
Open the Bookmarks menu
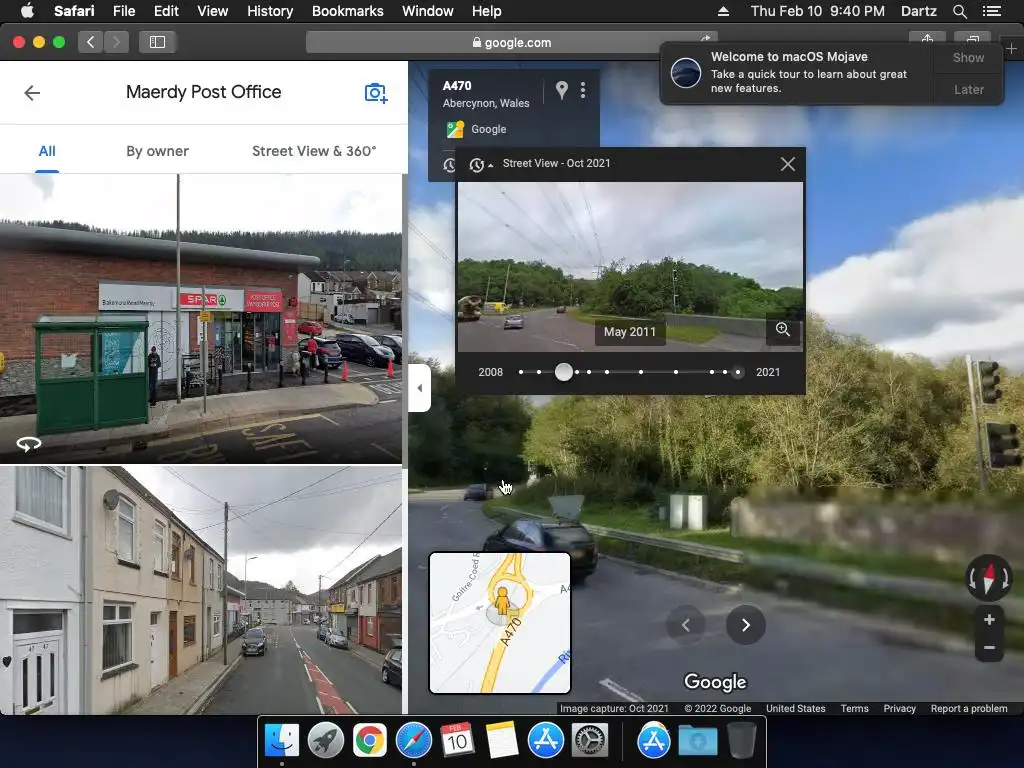tap(347, 11)
